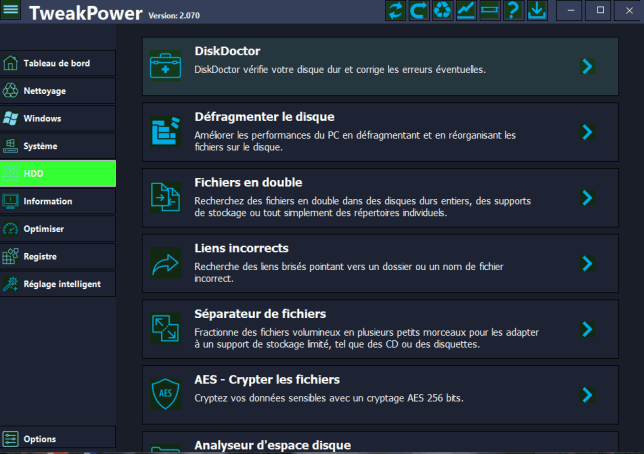This screenshot has height=454, width=644.
Task: Switch to the Tableau de bord section
Action: click(x=58, y=63)
